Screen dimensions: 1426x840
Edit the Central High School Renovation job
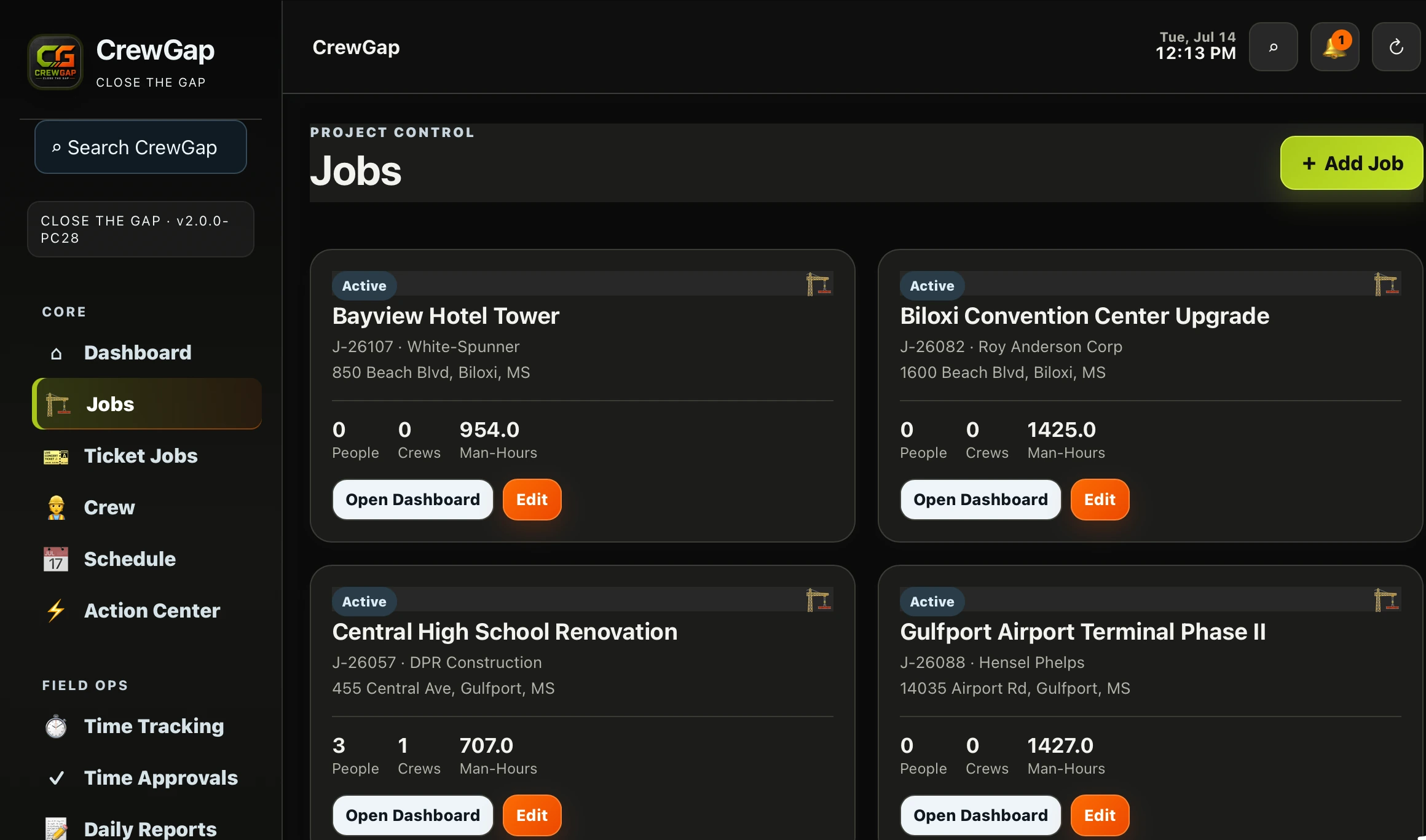click(x=532, y=815)
